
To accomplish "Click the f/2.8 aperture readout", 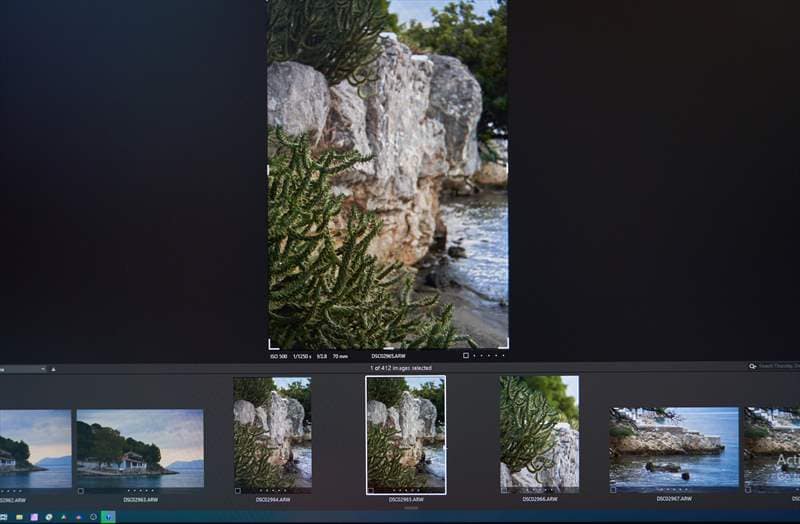I will coord(322,357).
